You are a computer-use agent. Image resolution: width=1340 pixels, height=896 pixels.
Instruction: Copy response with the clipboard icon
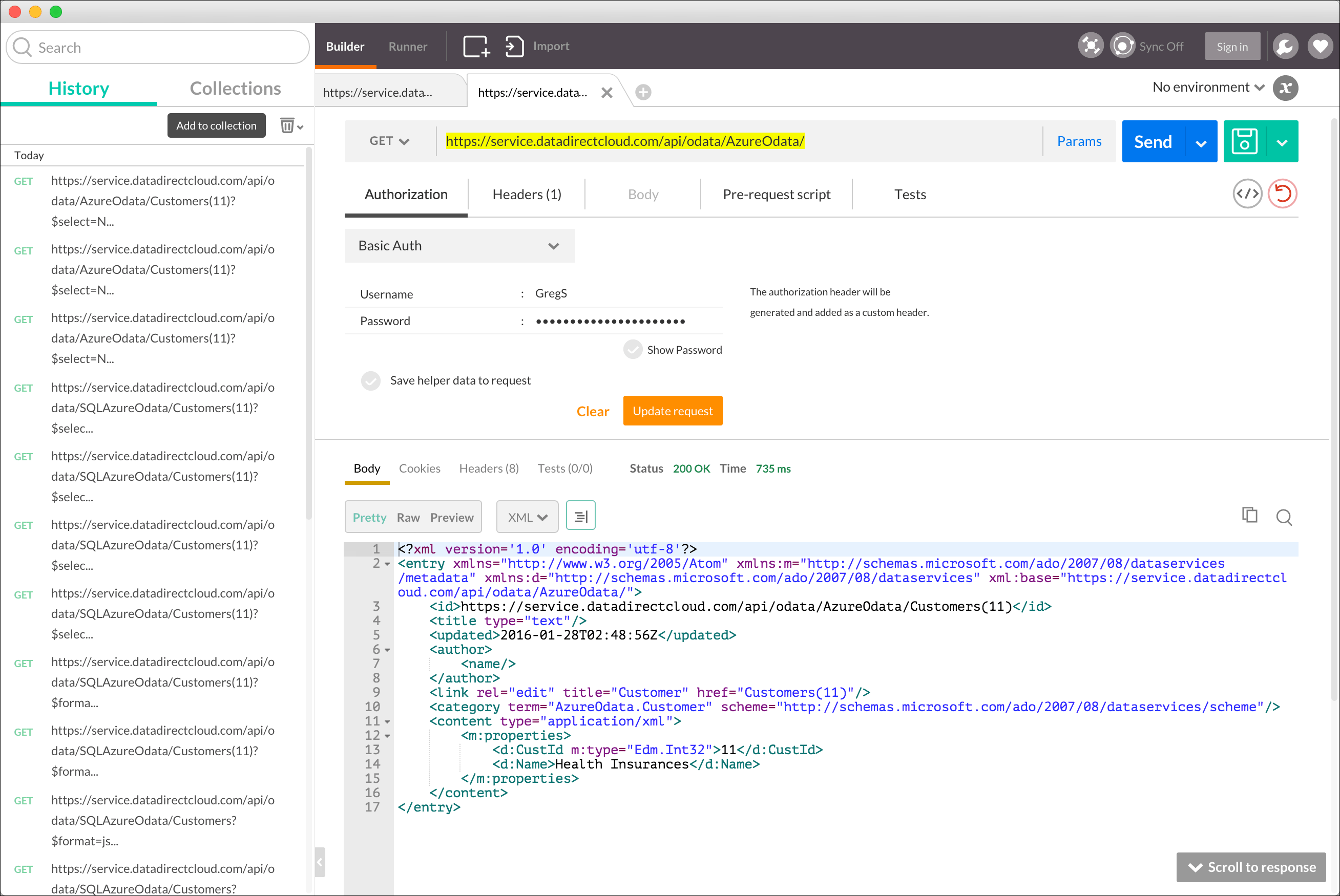pyautogui.click(x=1250, y=516)
